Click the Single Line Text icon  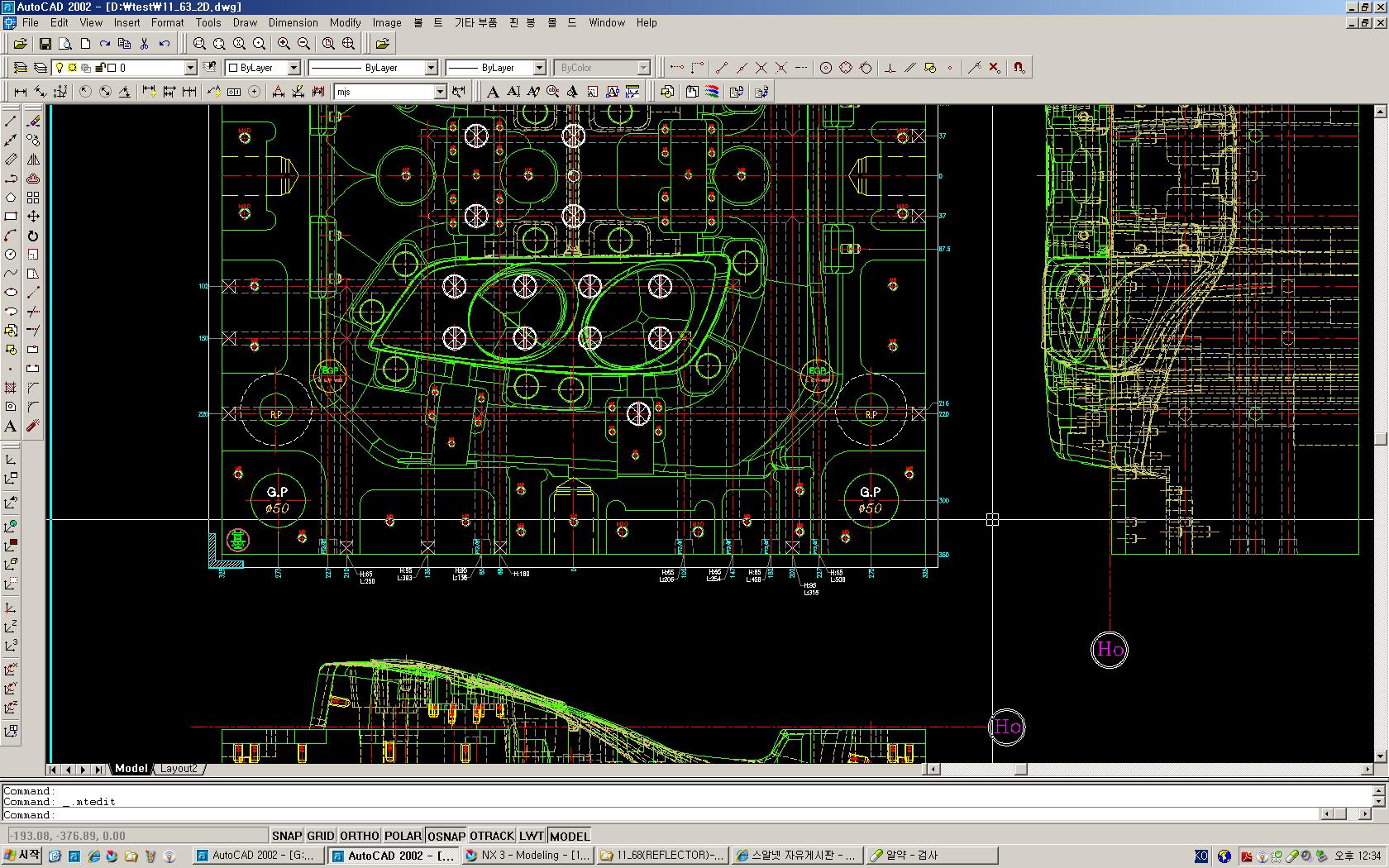pos(513,91)
